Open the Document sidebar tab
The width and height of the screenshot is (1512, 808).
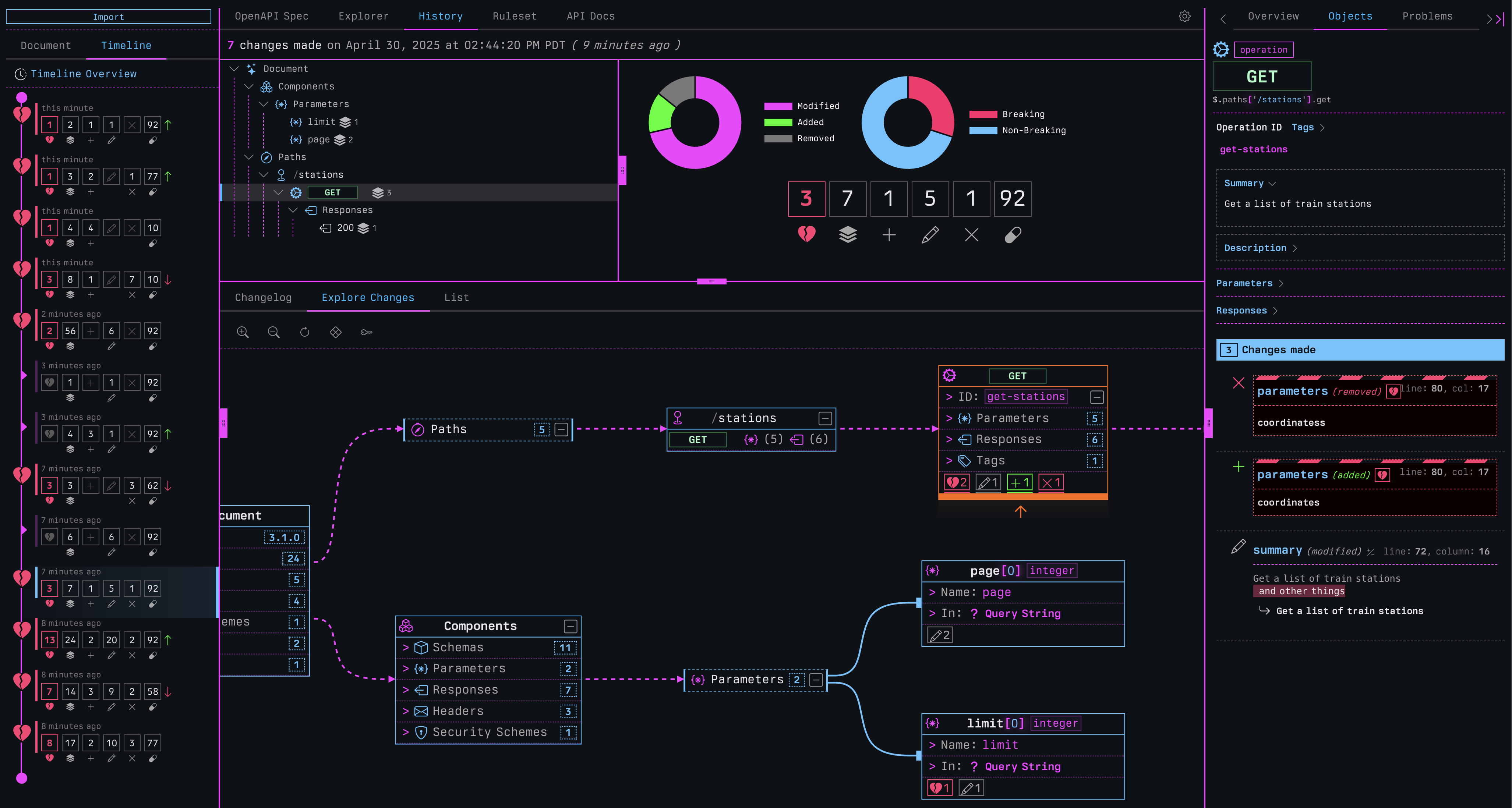point(46,46)
